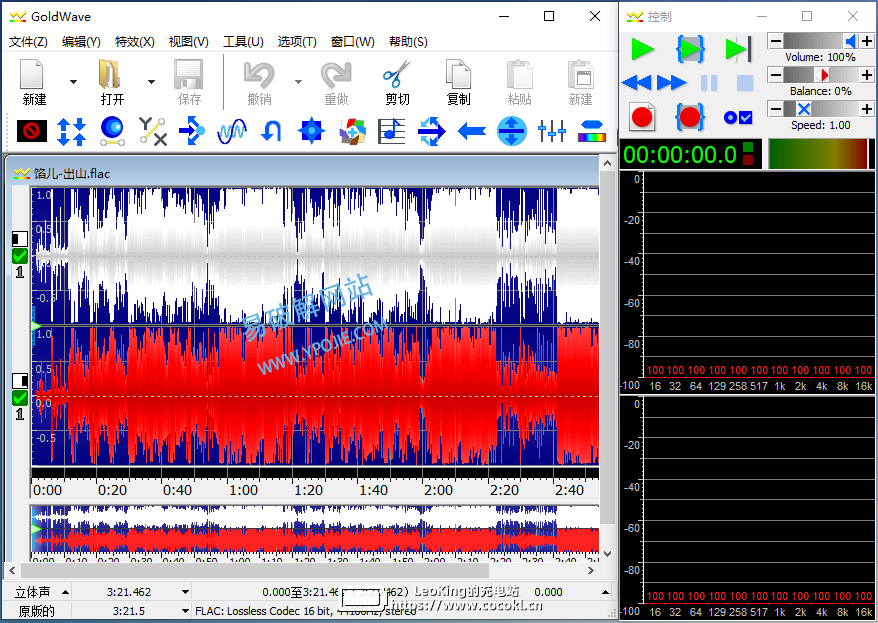This screenshot has height=623, width=878.
Task: Toggle the top channel's green checkbox
Action: (20, 256)
